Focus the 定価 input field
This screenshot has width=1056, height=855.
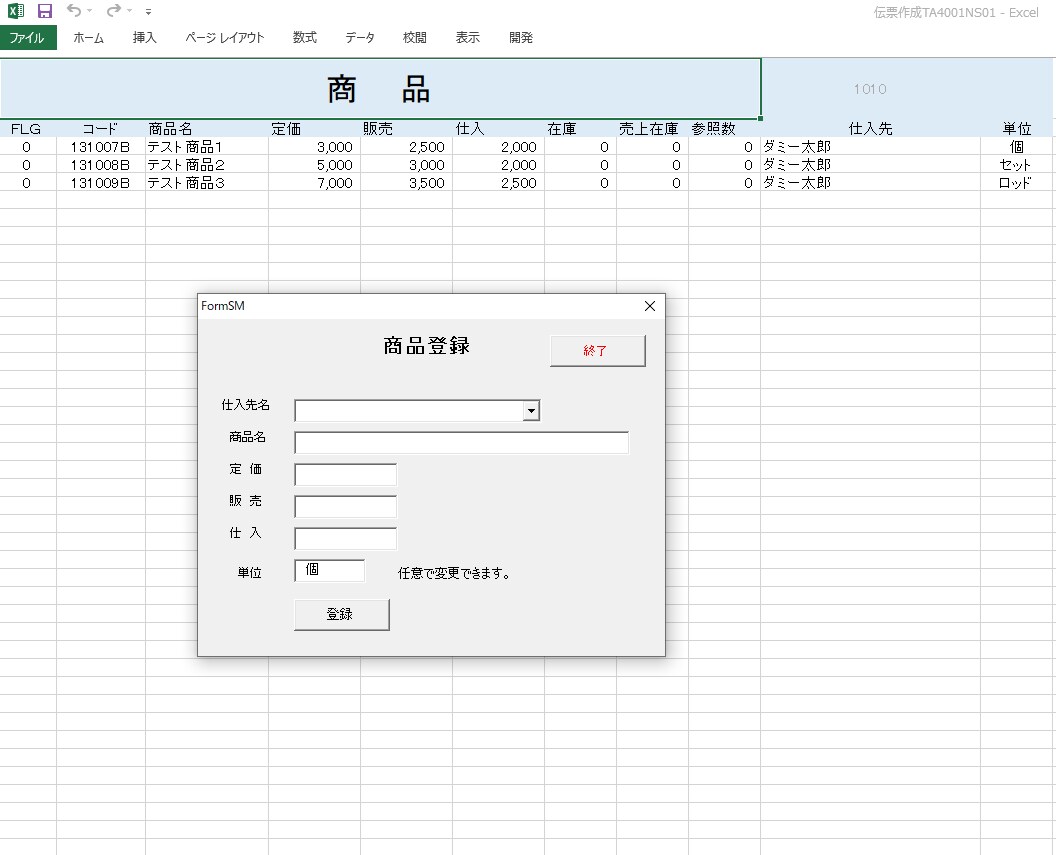click(x=345, y=475)
